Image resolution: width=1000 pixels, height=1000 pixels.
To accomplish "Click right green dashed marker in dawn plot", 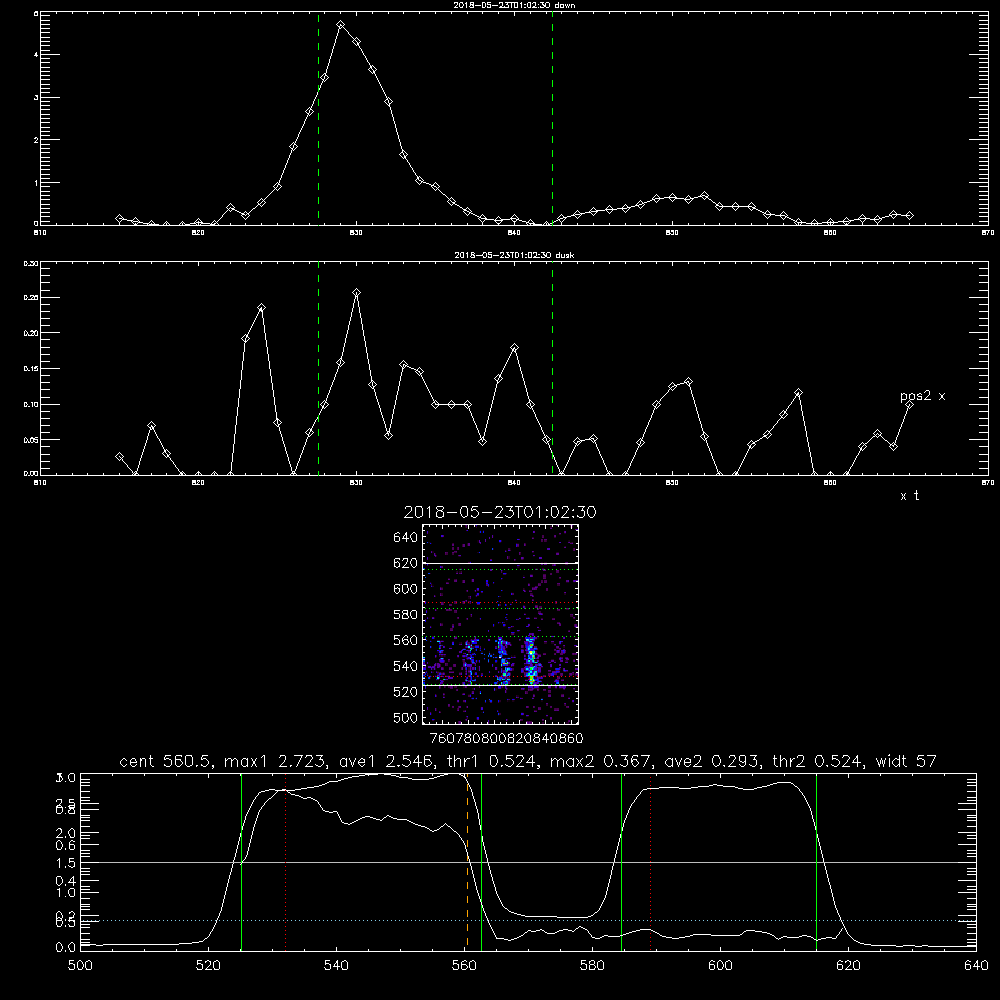I will point(552,118).
